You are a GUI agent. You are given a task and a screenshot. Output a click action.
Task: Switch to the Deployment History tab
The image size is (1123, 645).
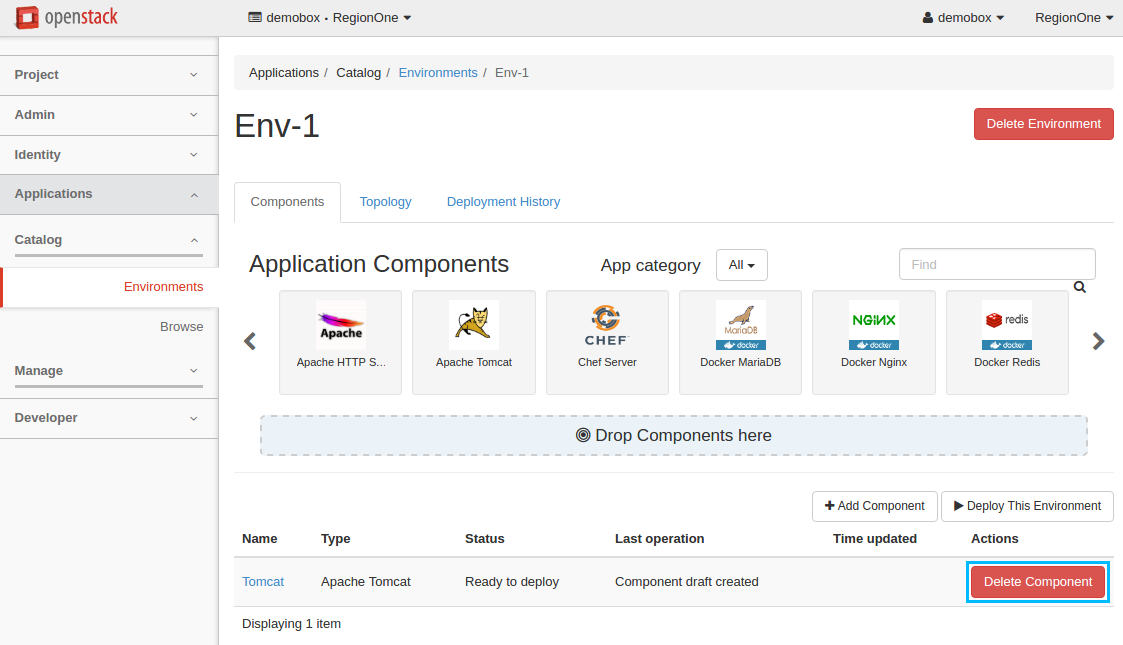(x=503, y=202)
